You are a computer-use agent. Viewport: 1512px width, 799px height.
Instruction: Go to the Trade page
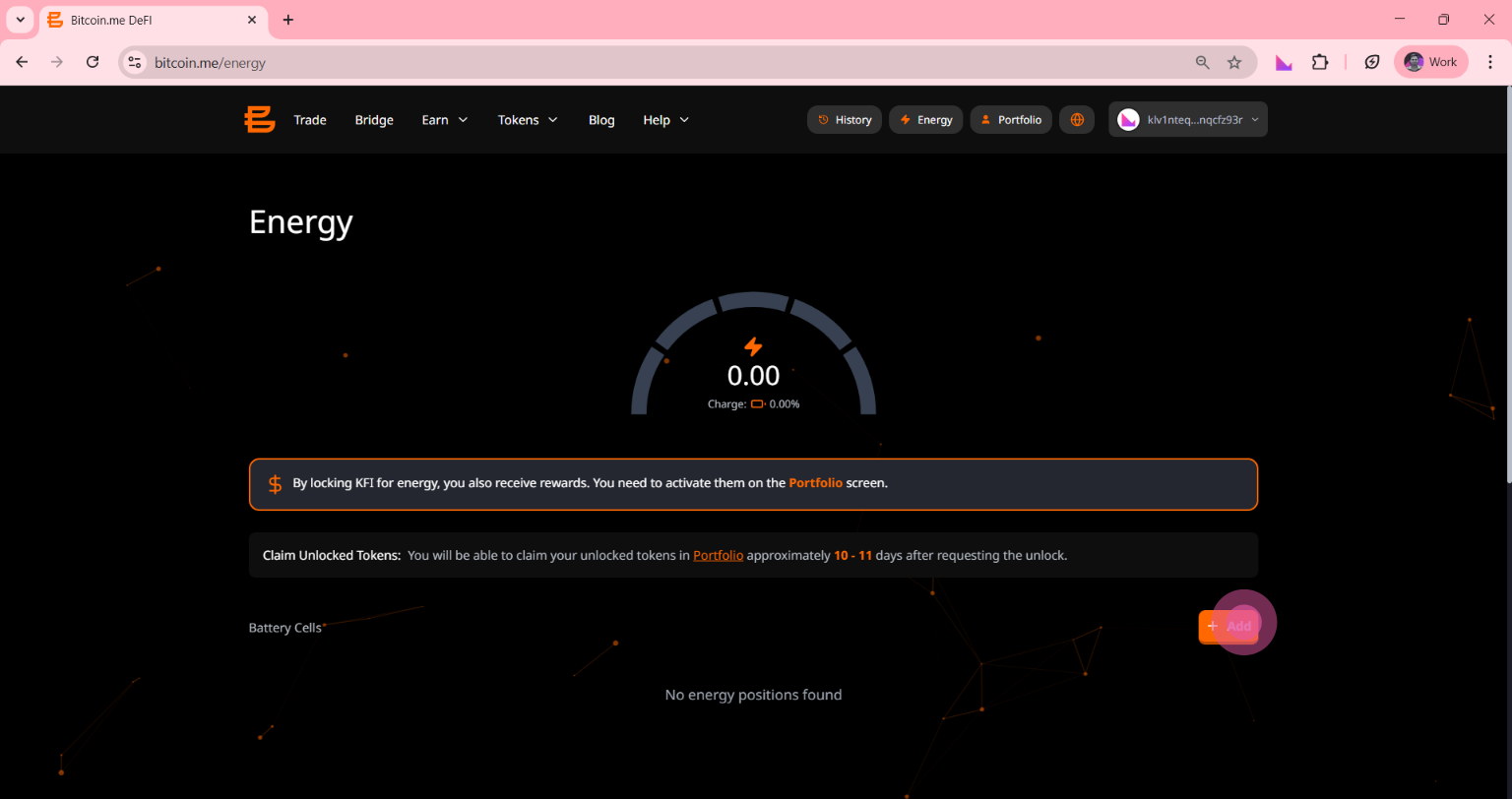coord(310,120)
